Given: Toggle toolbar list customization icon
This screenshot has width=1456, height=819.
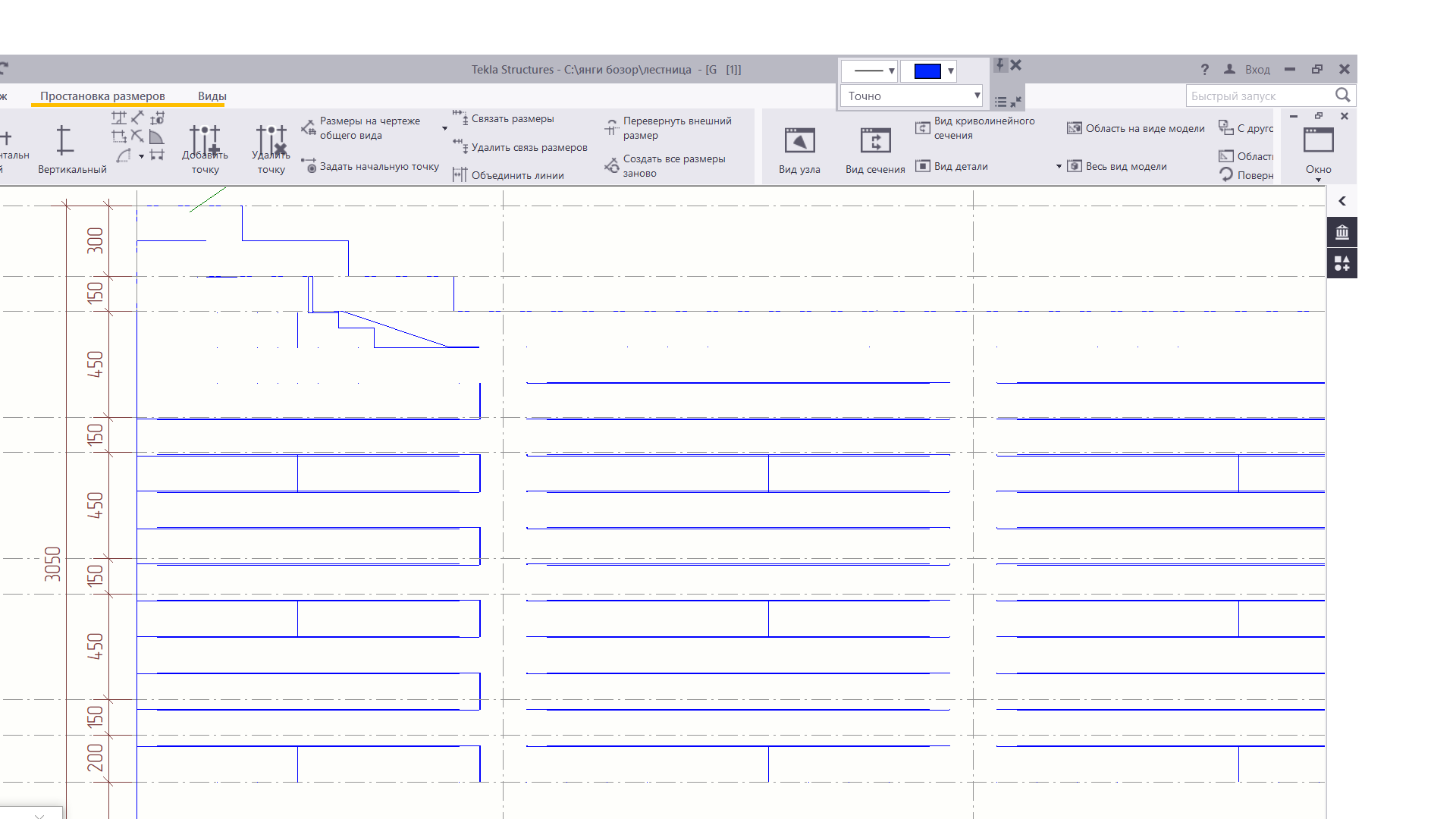Looking at the screenshot, I should tap(1000, 102).
